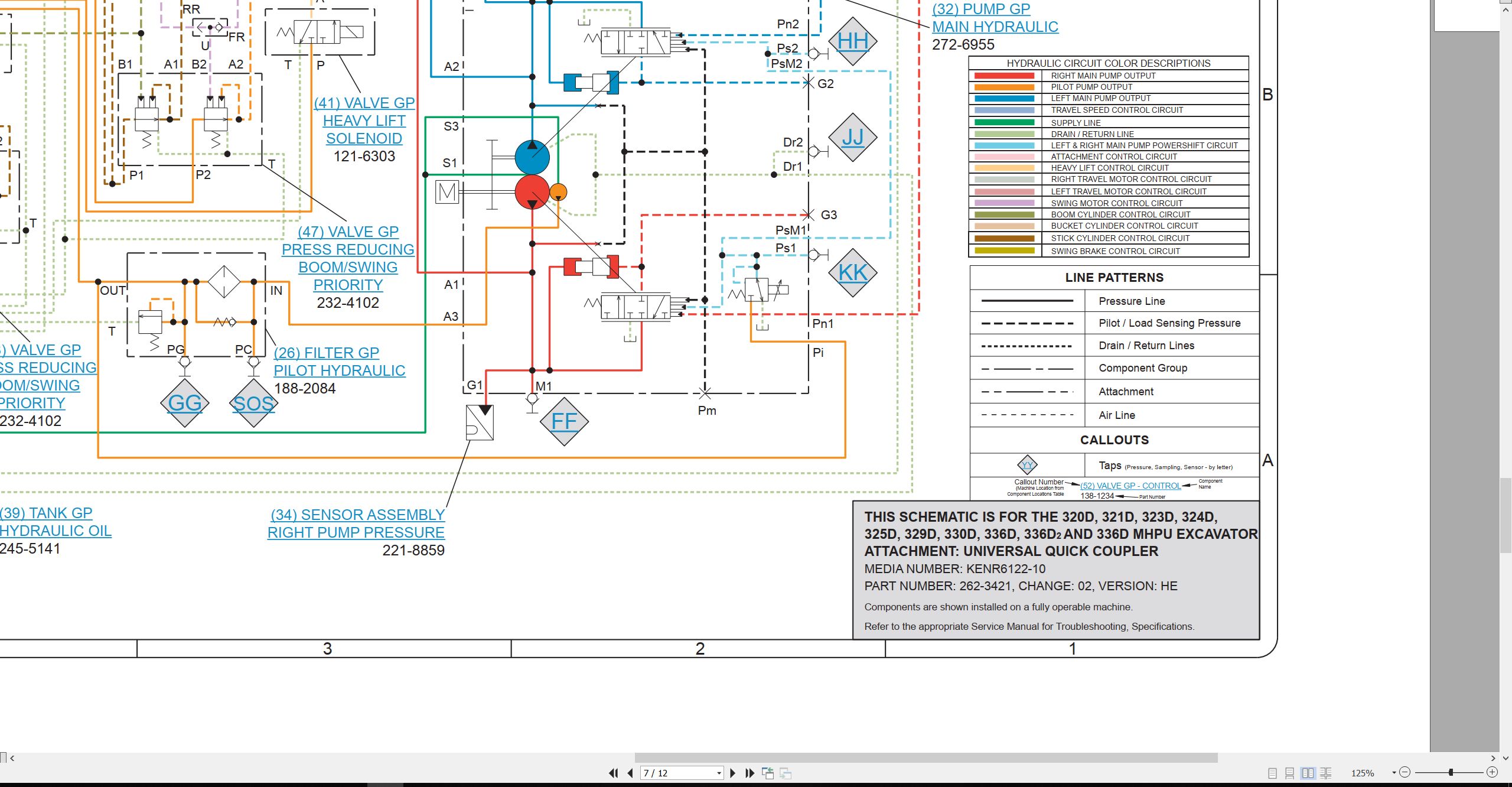Viewport: 1512px width, 787px height.
Task: Click the Pm port label
Action: [707, 411]
